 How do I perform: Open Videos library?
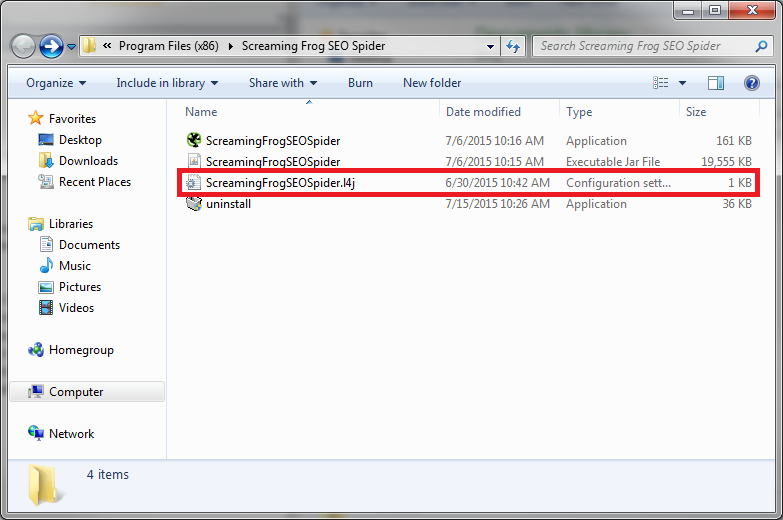[x=76, y=308]
